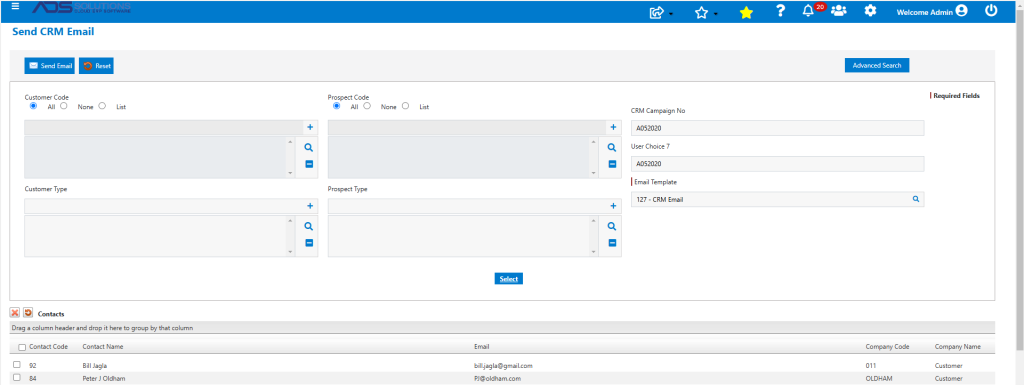The height and width of the screenshot is (385, 1024).
Task: Add Customer Code with plus icon
Action: 310,127
